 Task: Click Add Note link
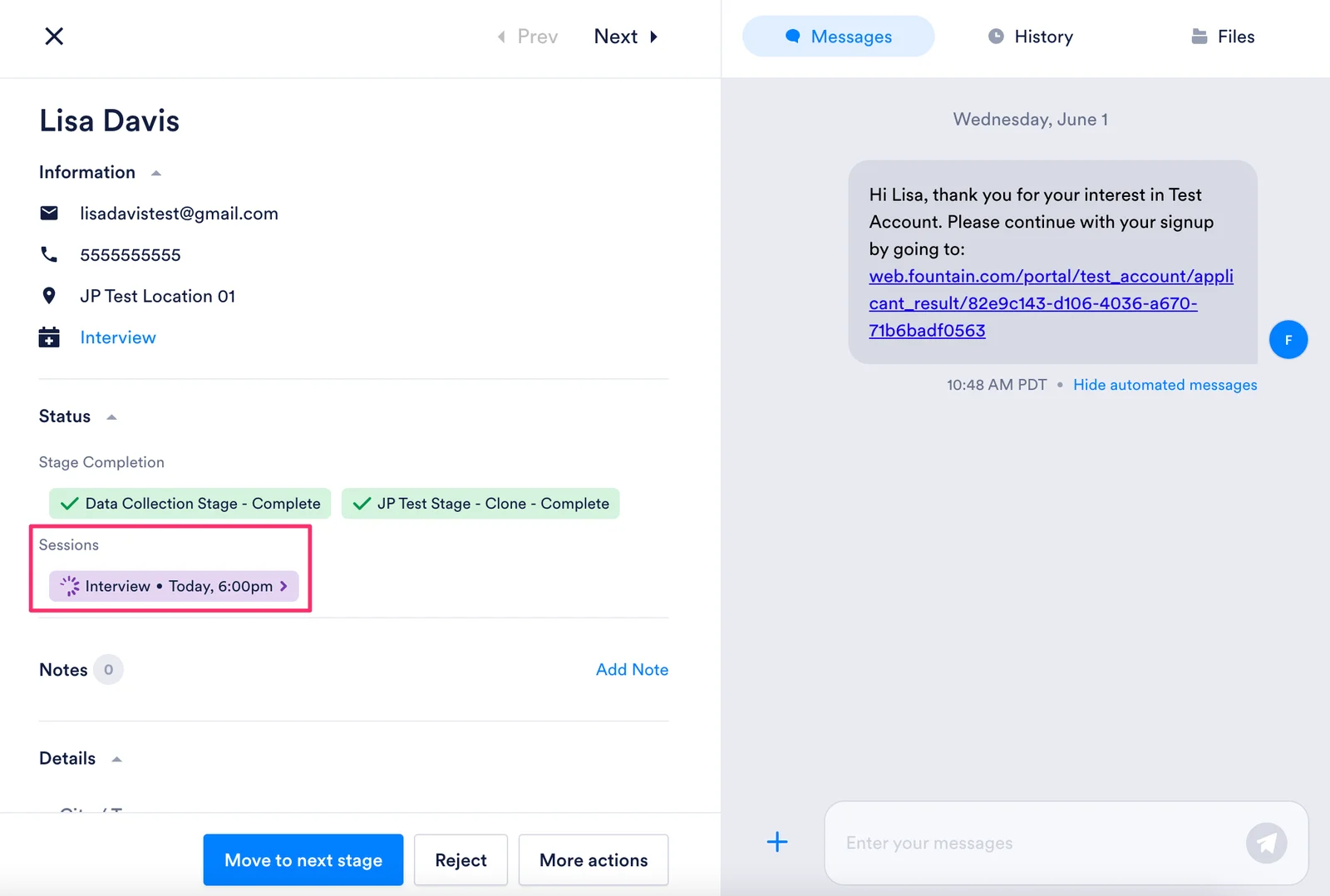click(x=632, y=670)
